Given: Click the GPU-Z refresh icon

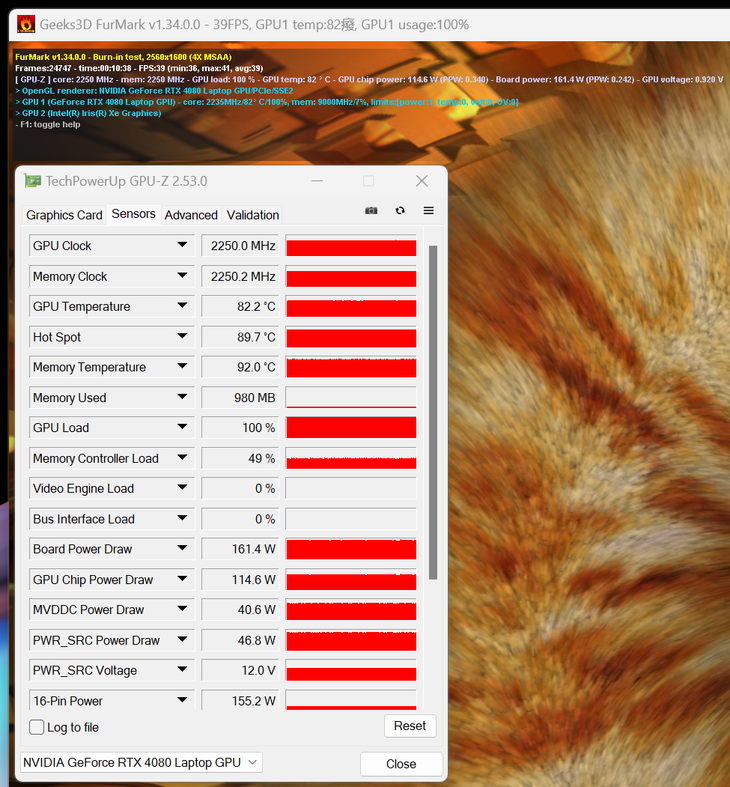Looking at the screenshot, I should pos(400,210).
